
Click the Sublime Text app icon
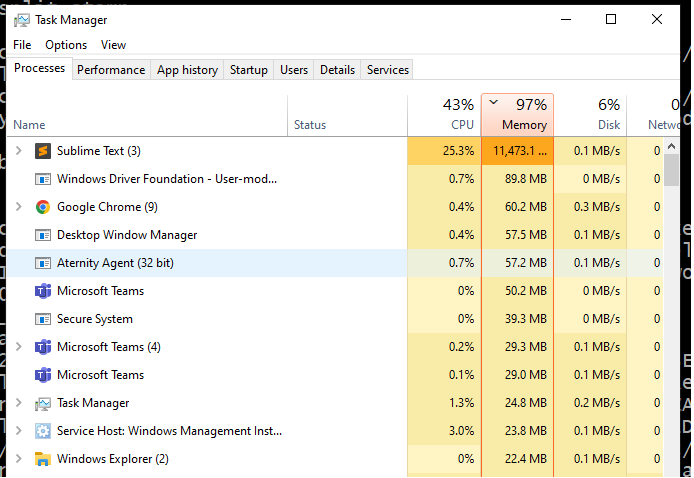click(43, 151)
